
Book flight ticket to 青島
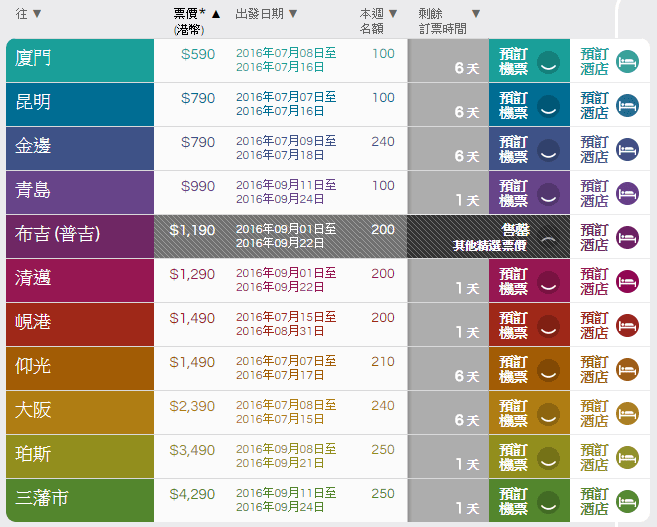[x=514, y=193]
